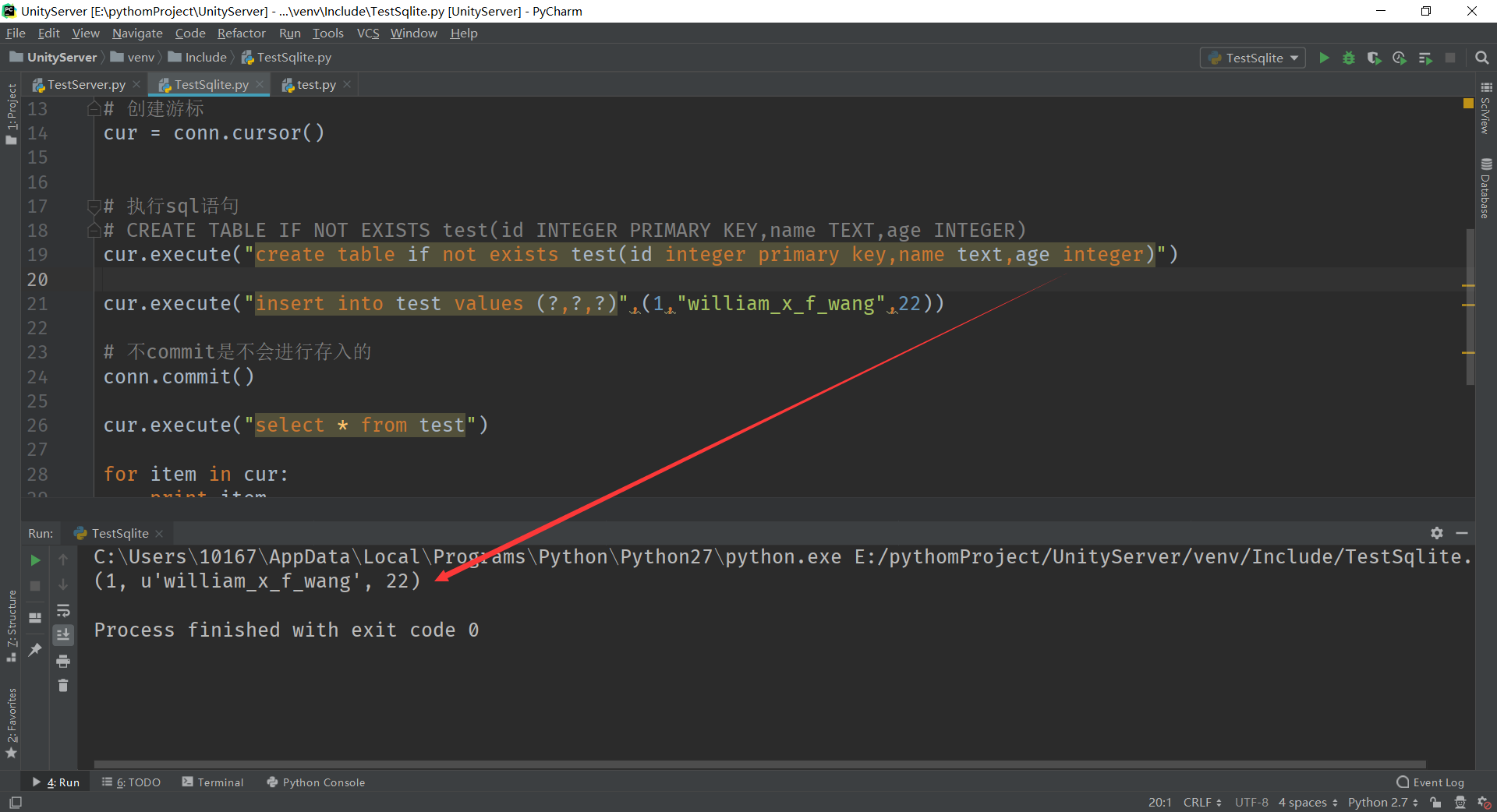Start debugging TestSqlite

coord(1349,58)
